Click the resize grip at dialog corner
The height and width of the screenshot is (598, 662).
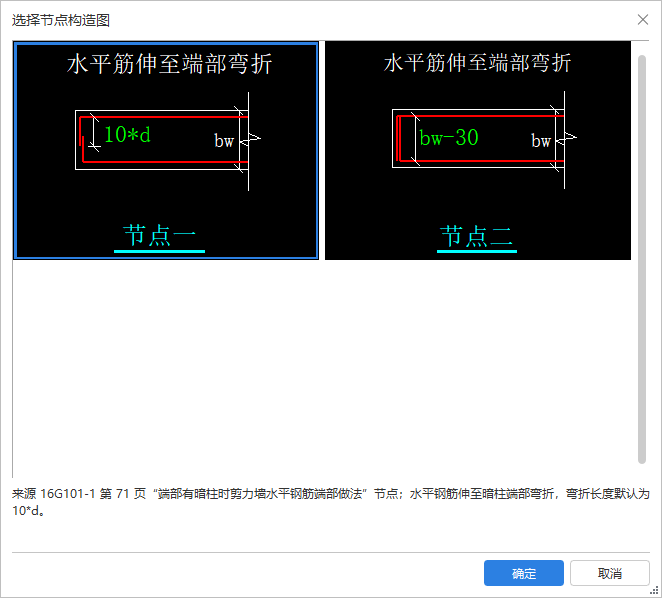[655, 591]
